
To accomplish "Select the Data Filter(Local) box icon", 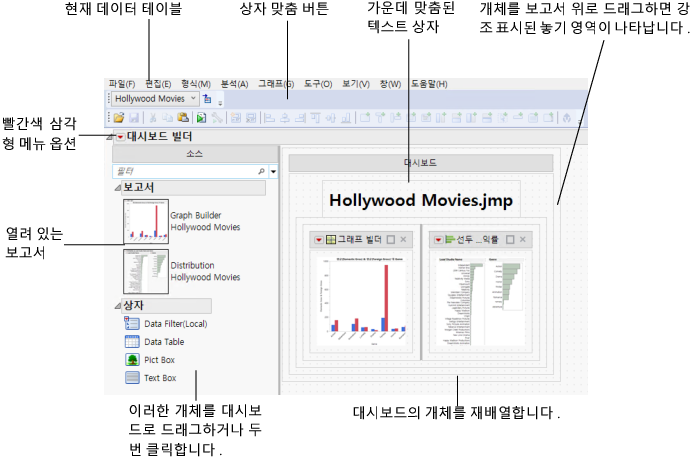I will point(132,323).
